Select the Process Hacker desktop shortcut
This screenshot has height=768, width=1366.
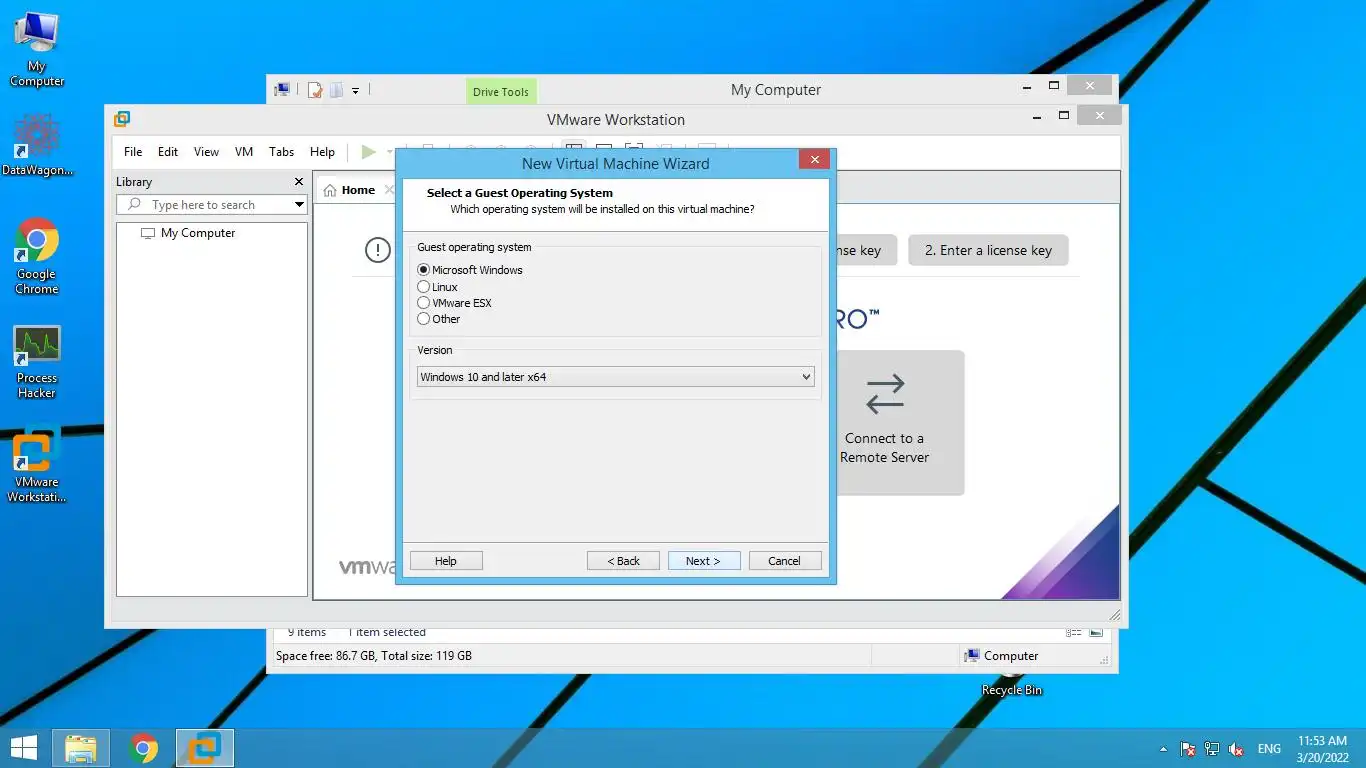click(37, 362)
